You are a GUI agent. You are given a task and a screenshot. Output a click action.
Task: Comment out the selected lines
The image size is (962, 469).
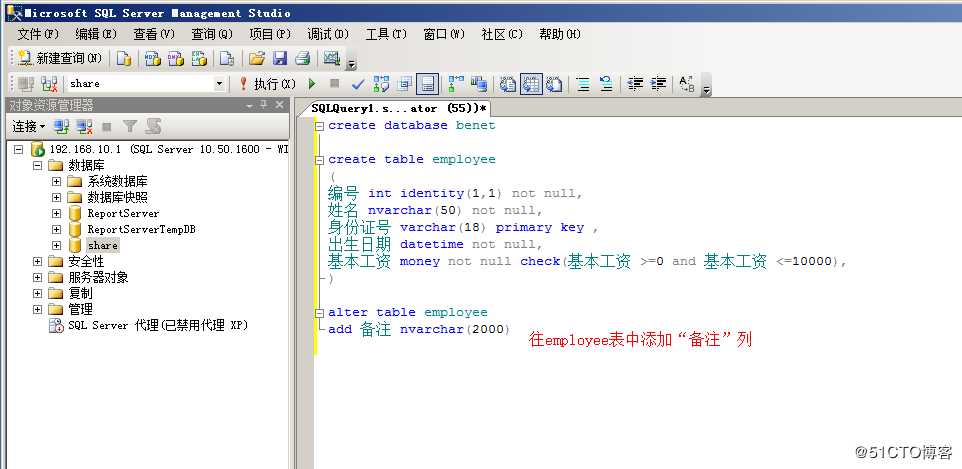coord(583,84)
